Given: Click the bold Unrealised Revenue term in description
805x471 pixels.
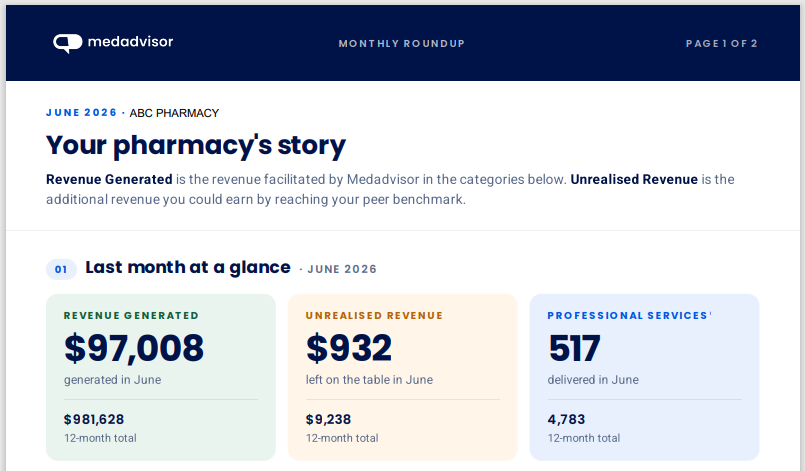Looking at the screenshot, I should coord(634,179).
